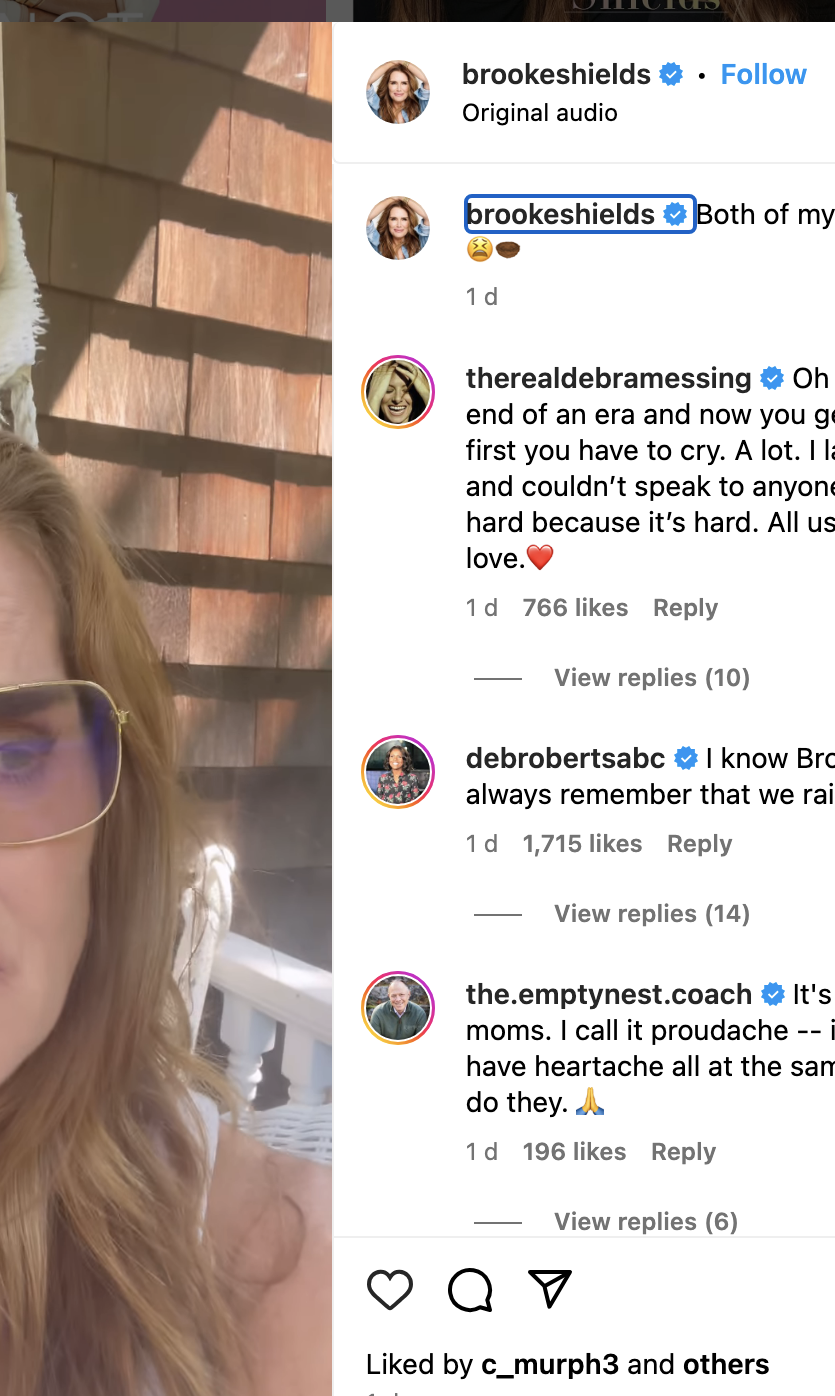Viewport: 835px width, 1396px height.
Task: Expand View replies (14)
Action: pyautogui.click(x=651, y=914)
